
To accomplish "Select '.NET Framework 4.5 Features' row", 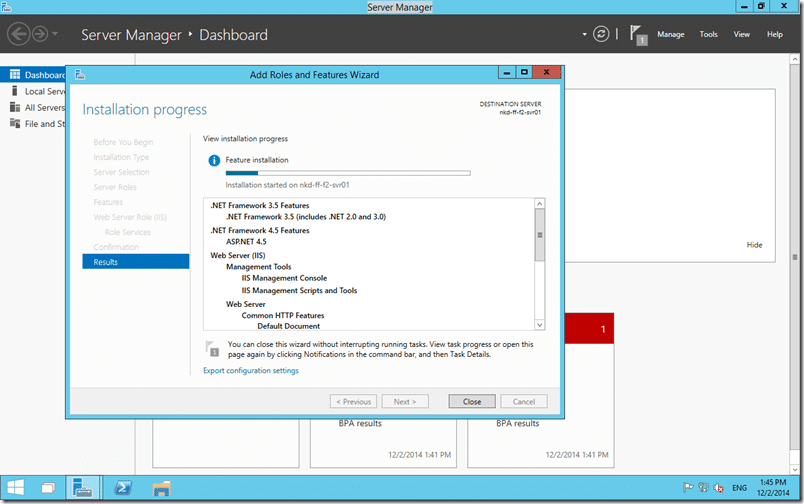I will click(259, 230).
